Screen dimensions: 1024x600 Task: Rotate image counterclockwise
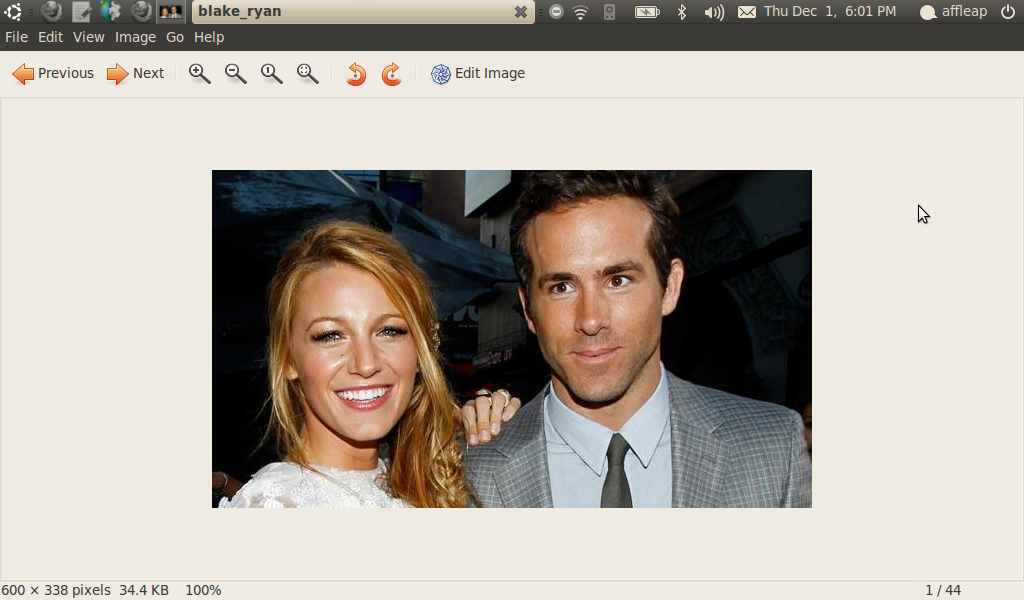click(356, 74)
